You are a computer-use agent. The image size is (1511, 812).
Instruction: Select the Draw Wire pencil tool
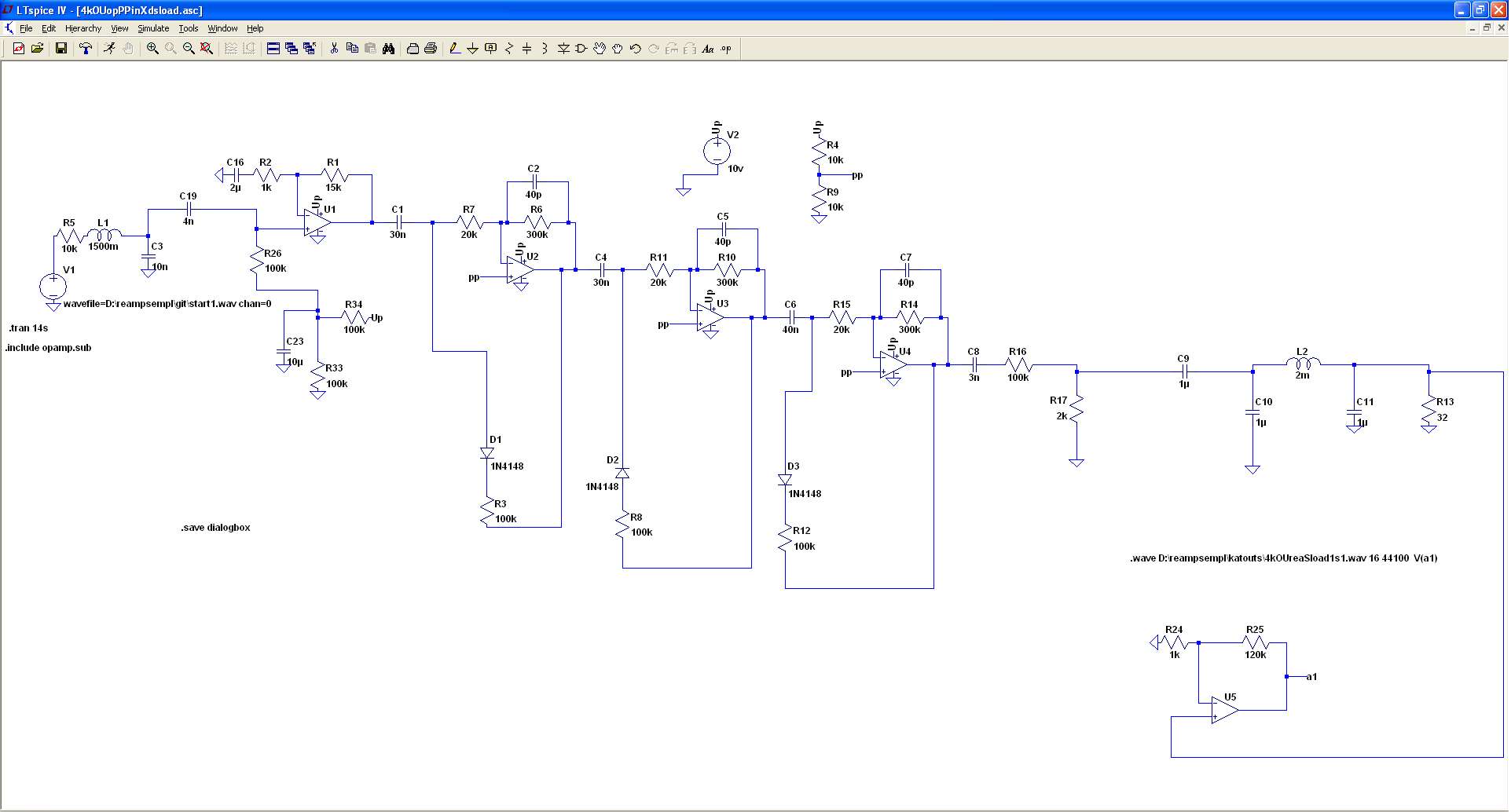pyautogui.click(x=454, y=49)
